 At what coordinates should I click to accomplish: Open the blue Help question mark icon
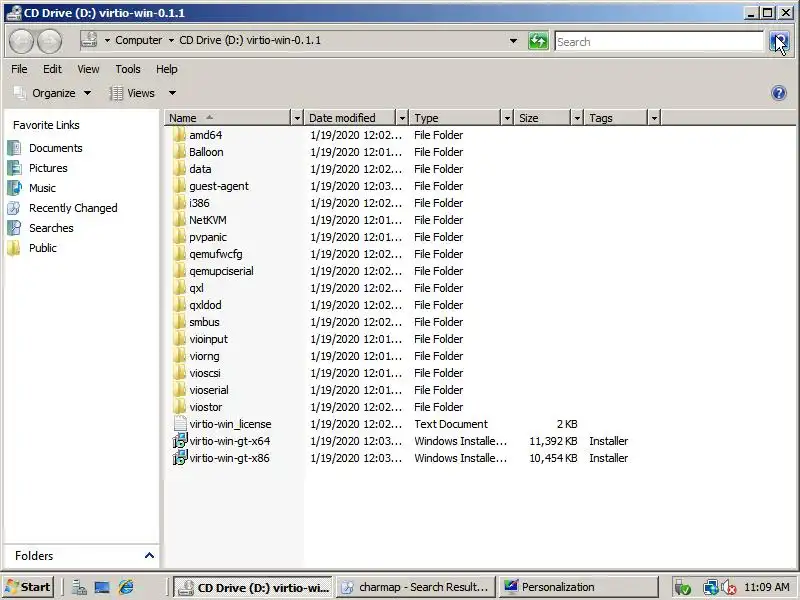[779, 93]
